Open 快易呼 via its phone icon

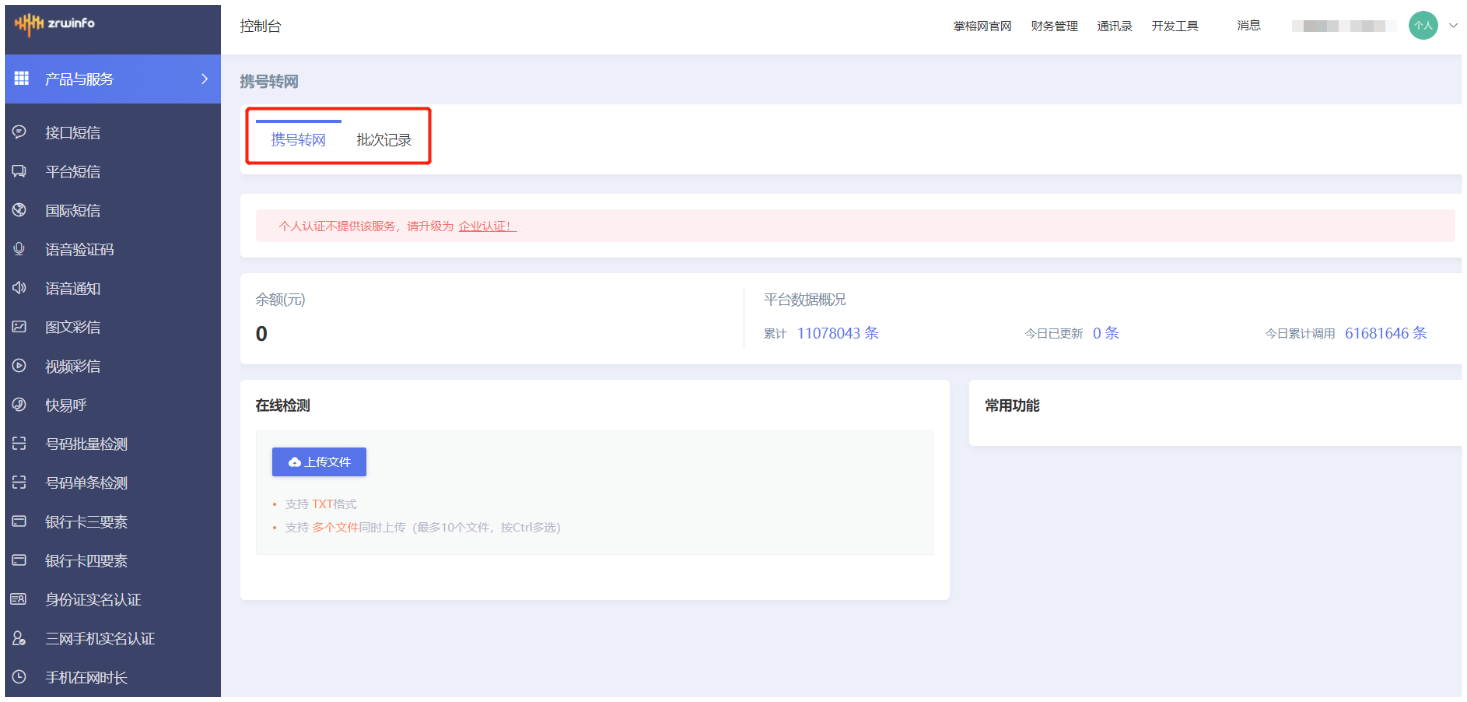click(18, 405)
